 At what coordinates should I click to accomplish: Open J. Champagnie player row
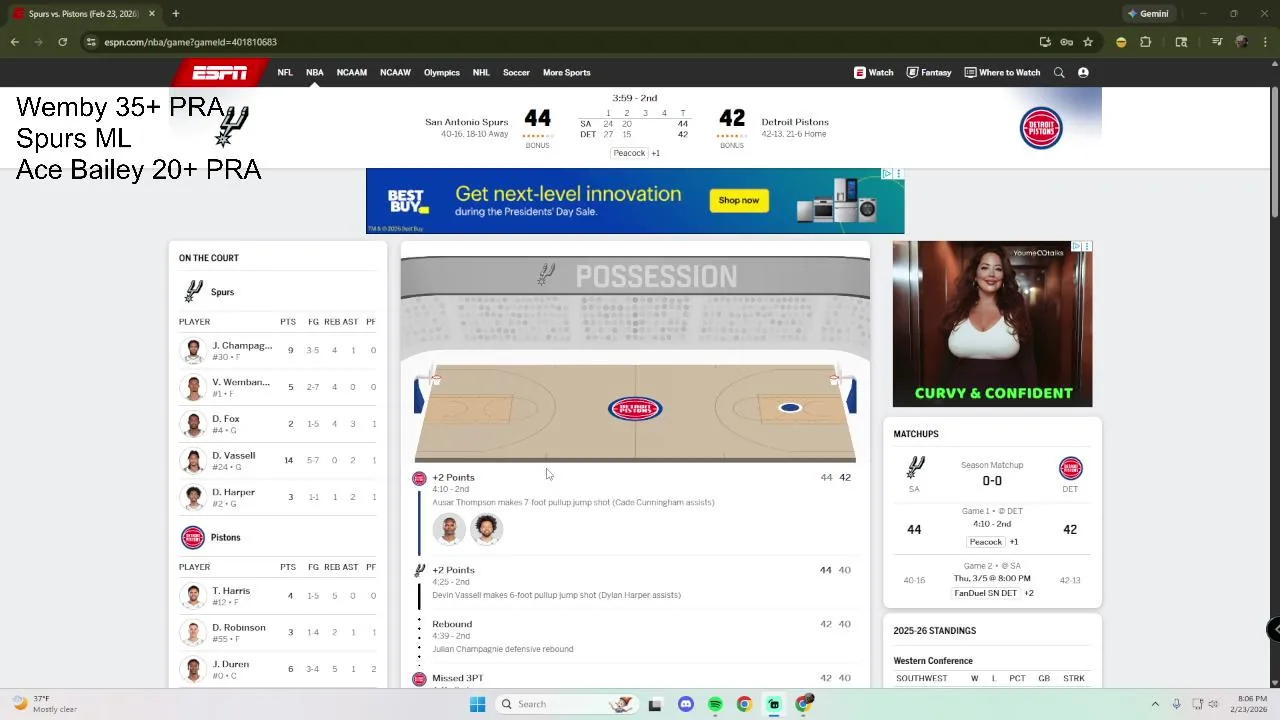[x=278, y=350]
